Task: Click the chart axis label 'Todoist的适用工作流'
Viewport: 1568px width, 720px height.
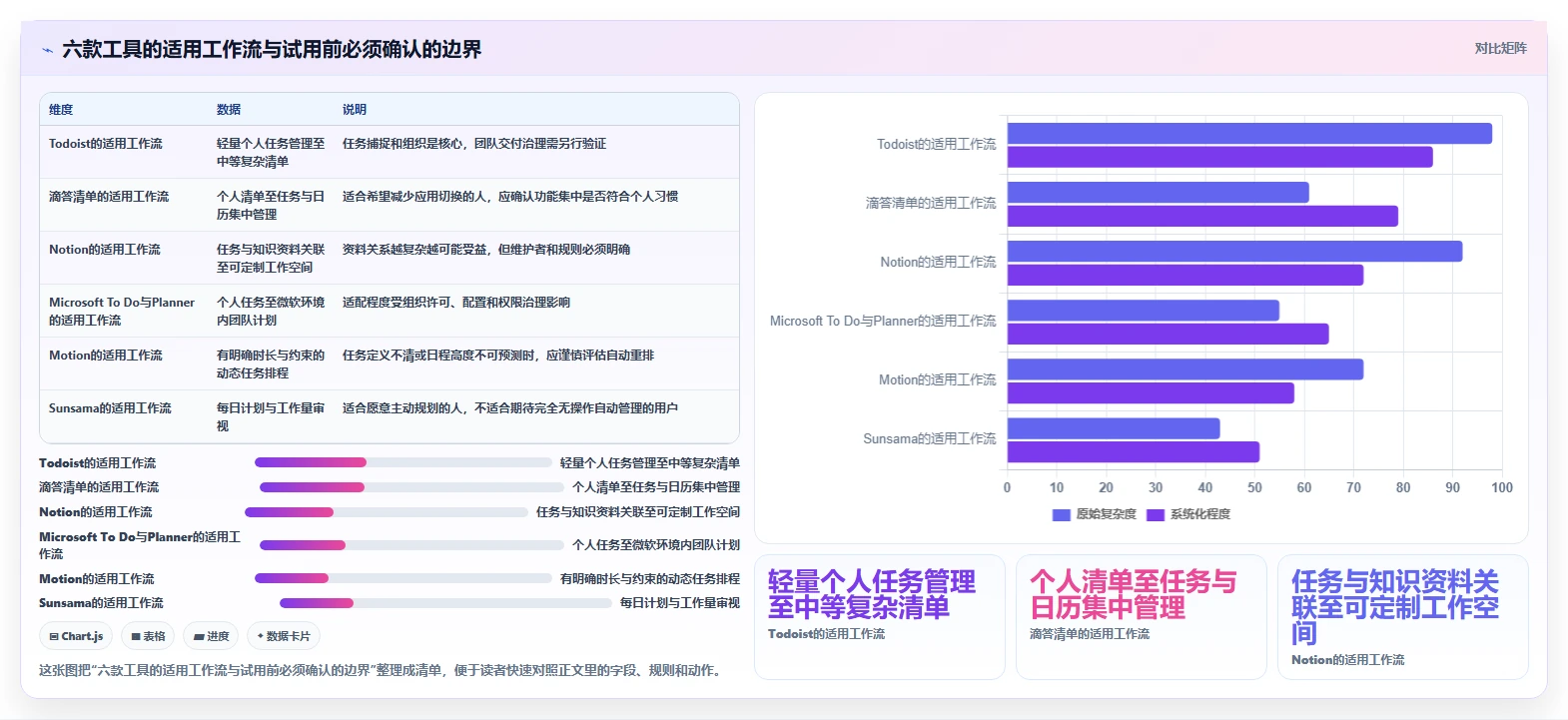Action: click(936, 145)
